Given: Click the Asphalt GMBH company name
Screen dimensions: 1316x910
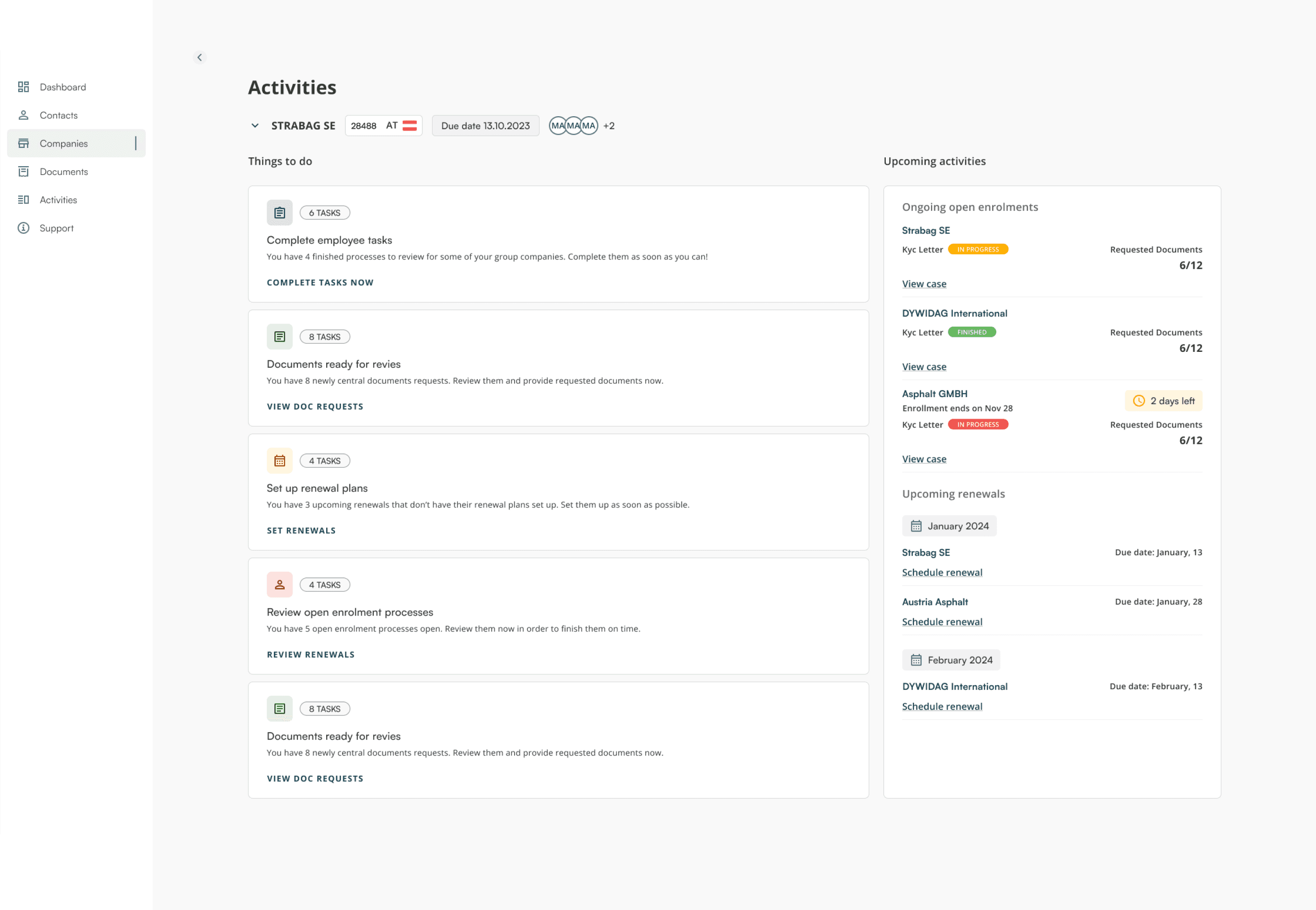Looking at the screenshot, I should tap(935, 393).
